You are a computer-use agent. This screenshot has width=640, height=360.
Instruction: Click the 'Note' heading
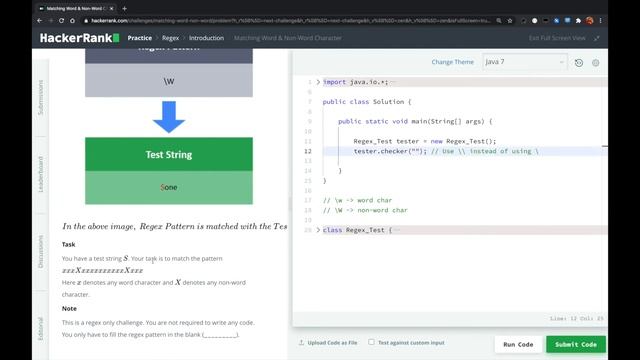69,309
